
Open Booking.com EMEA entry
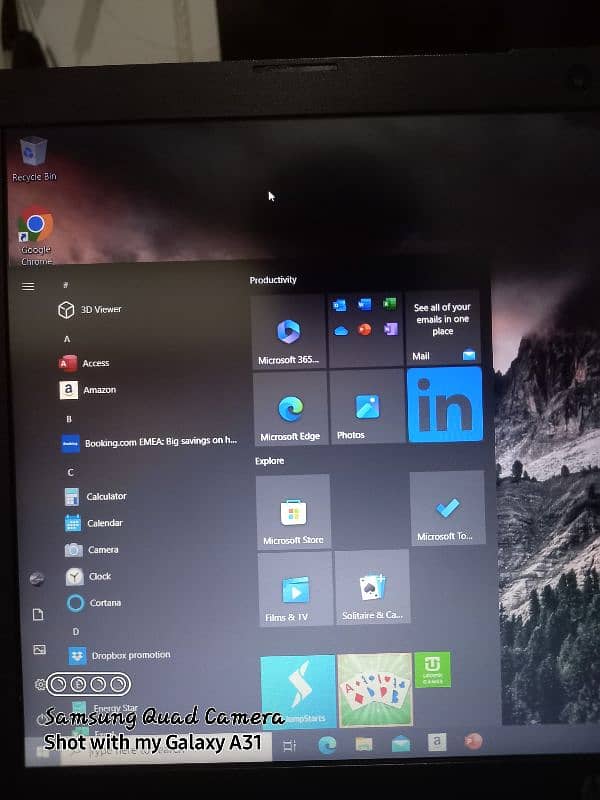point(149,442)
